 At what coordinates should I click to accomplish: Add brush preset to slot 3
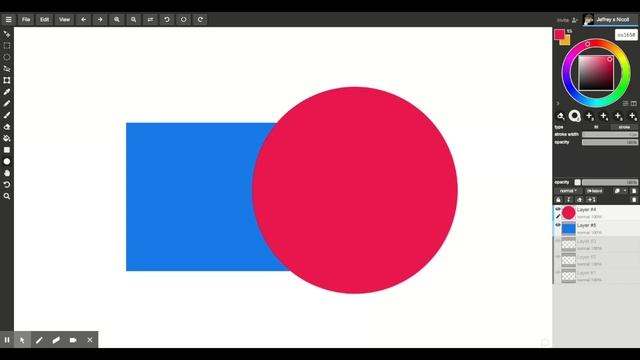pyautogui.click(x=589, y=116)
